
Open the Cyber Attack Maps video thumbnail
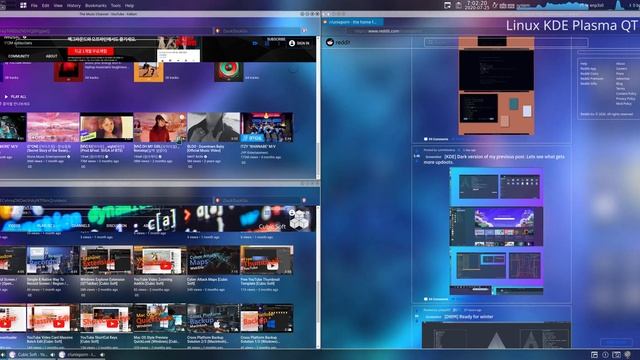[x=213, y=260]
